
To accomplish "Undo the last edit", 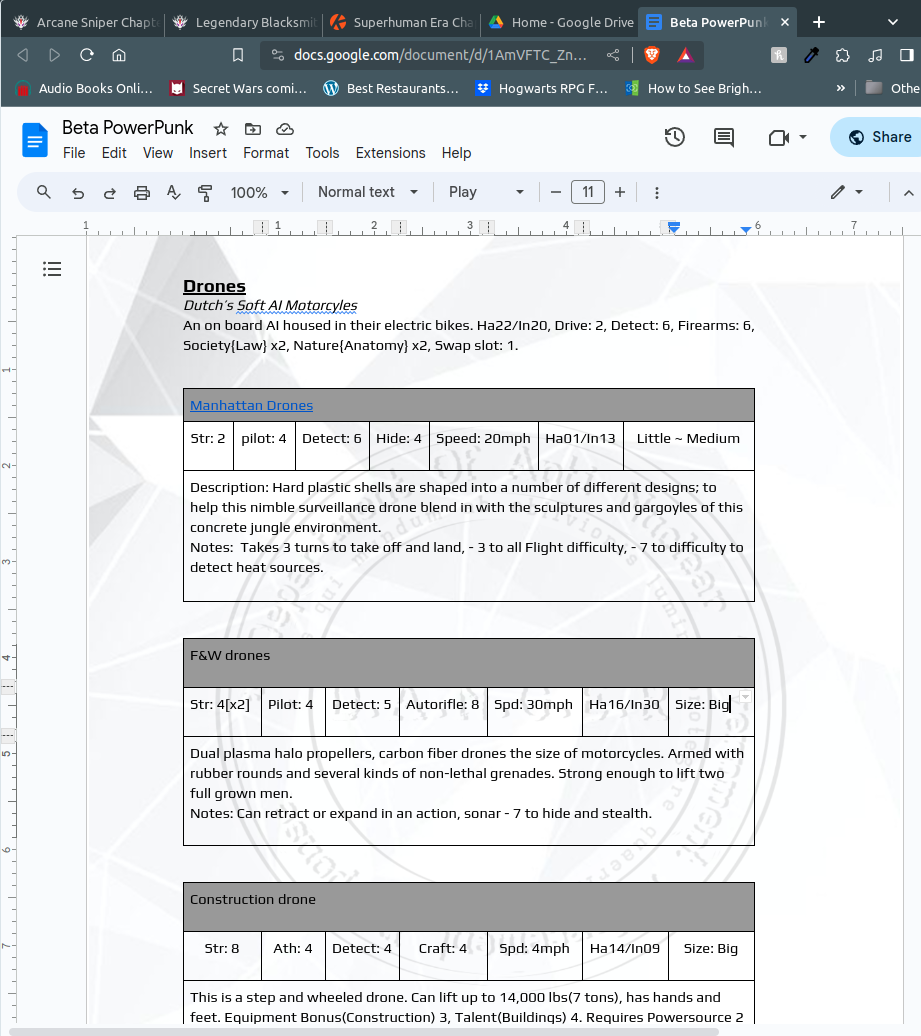I will 78,193.
